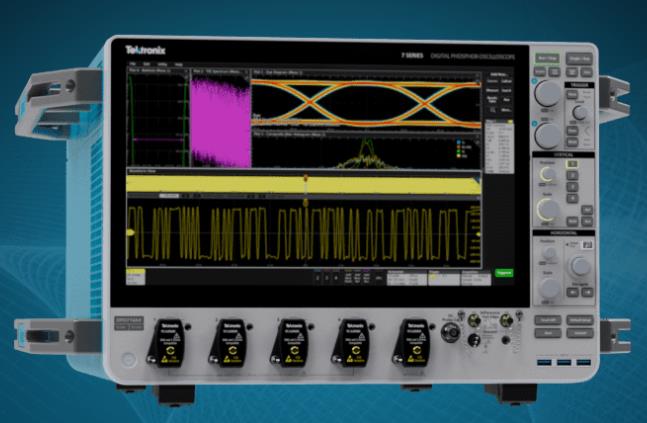This screenshot has width=647, height=423.
Task: Click the Vertical Scale knob
Action: tap(549, 209)
